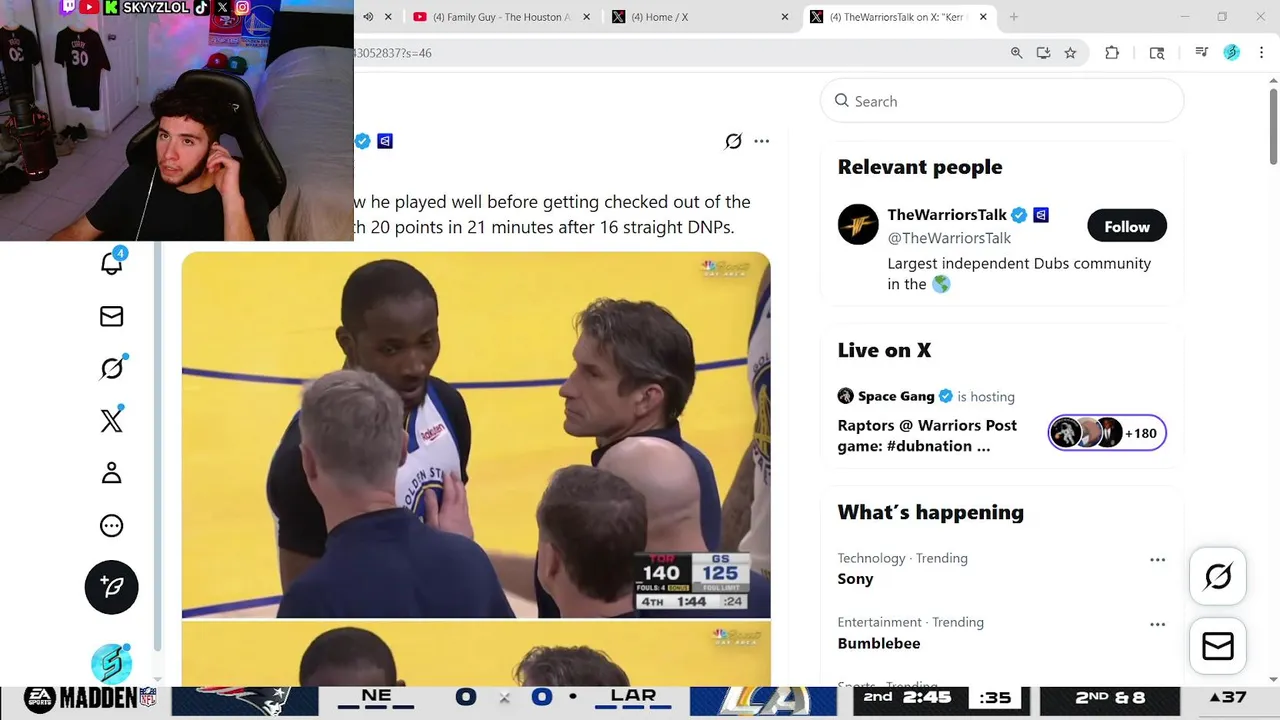Select TheWarriorsTalk on X tab
This screenshot has height=720, width=1280.
click(899, 17)
